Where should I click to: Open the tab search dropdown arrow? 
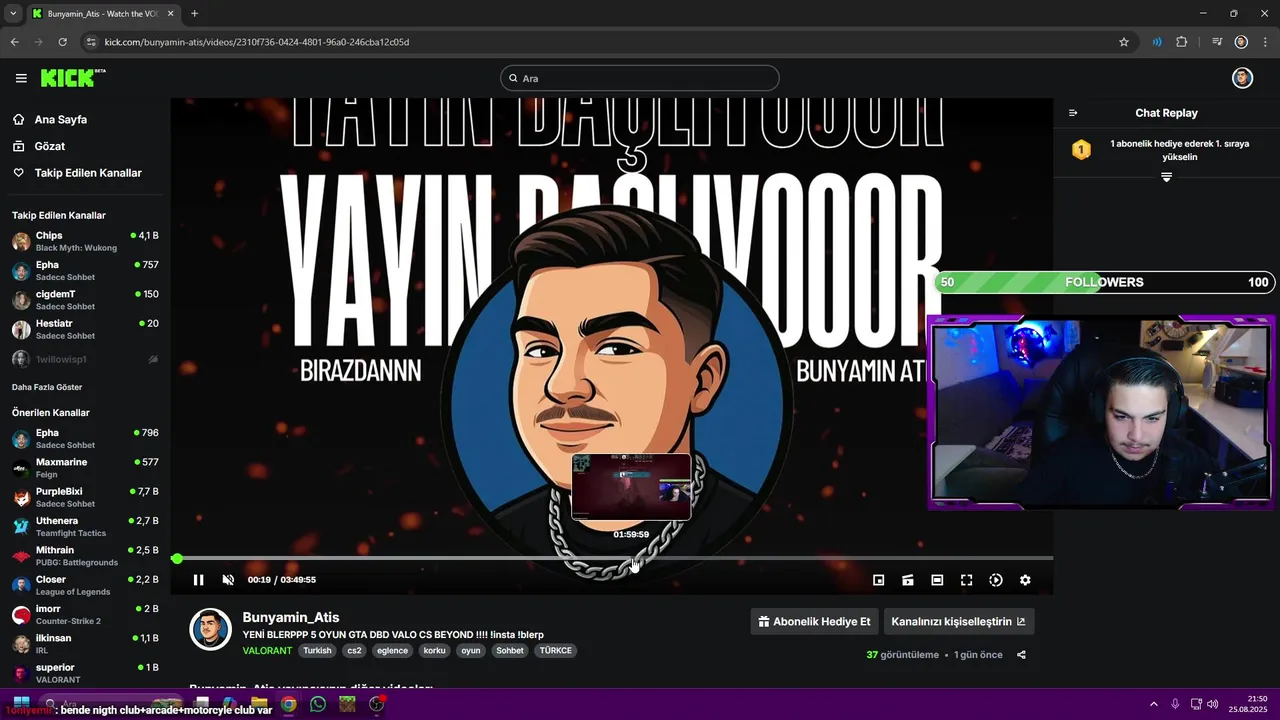tap(13, 14)
